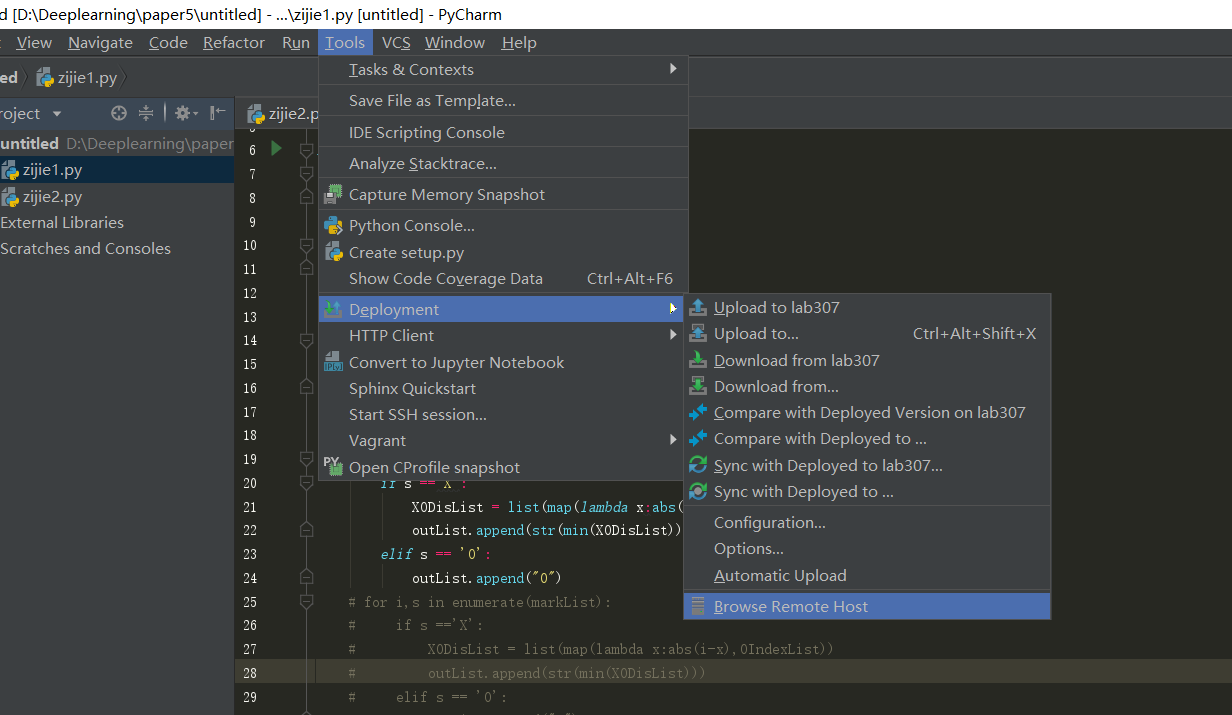Toggle the code fold marker at line 22
The width and height of the screenshot is (1232, 715).
[307, 530]
